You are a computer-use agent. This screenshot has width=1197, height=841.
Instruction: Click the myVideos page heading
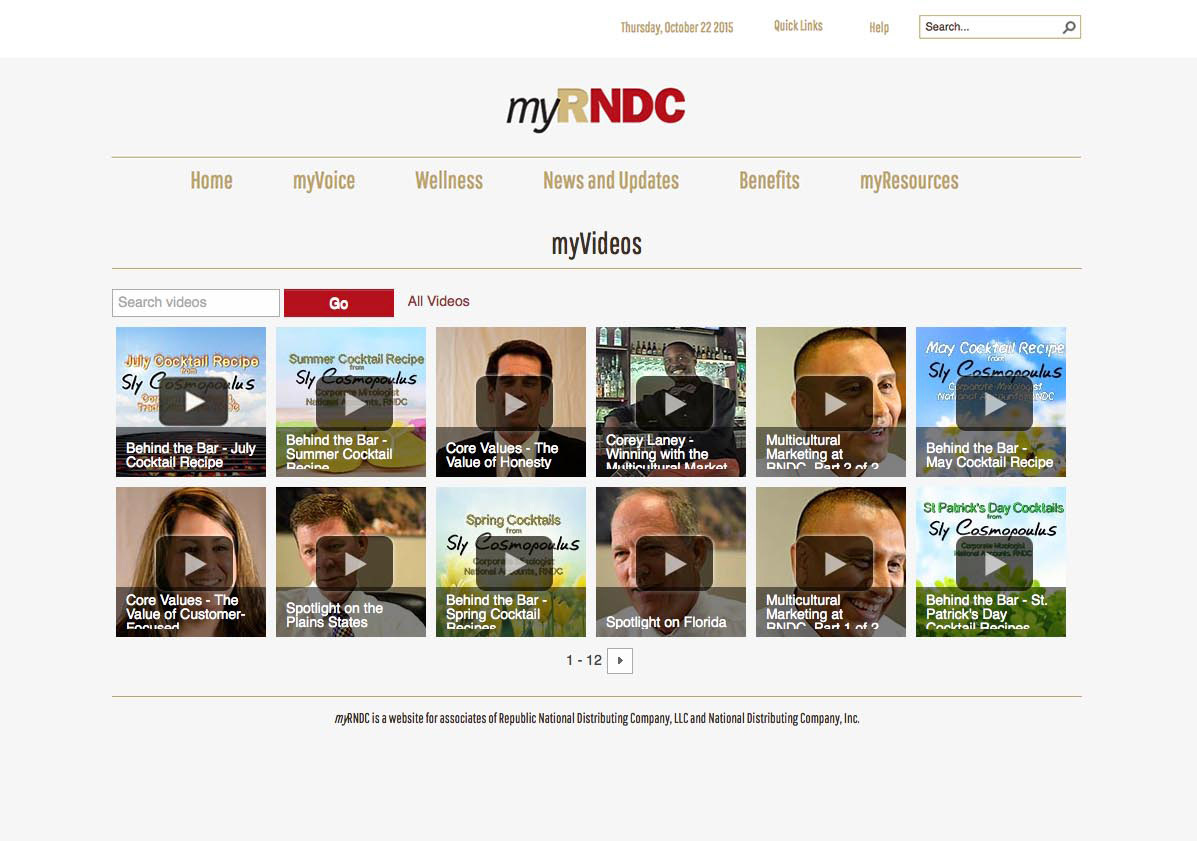[x=597, y=244]
